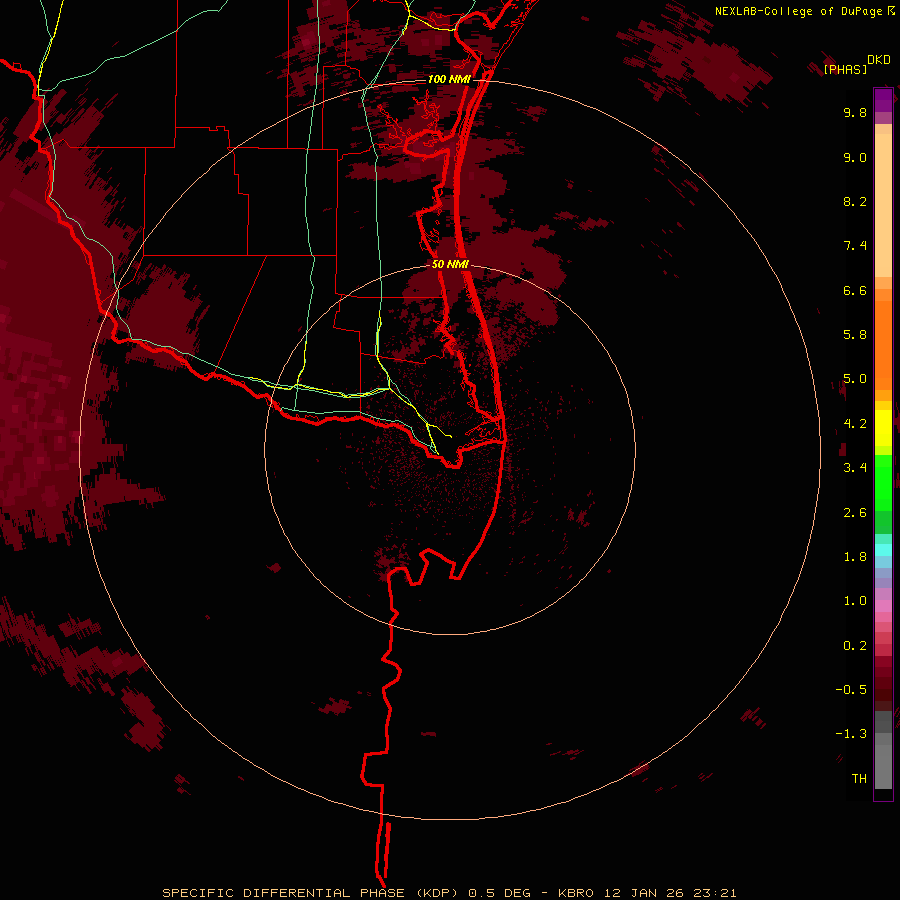
Task: Click the 23:21 timestamp text
Action: pos(713,893)
